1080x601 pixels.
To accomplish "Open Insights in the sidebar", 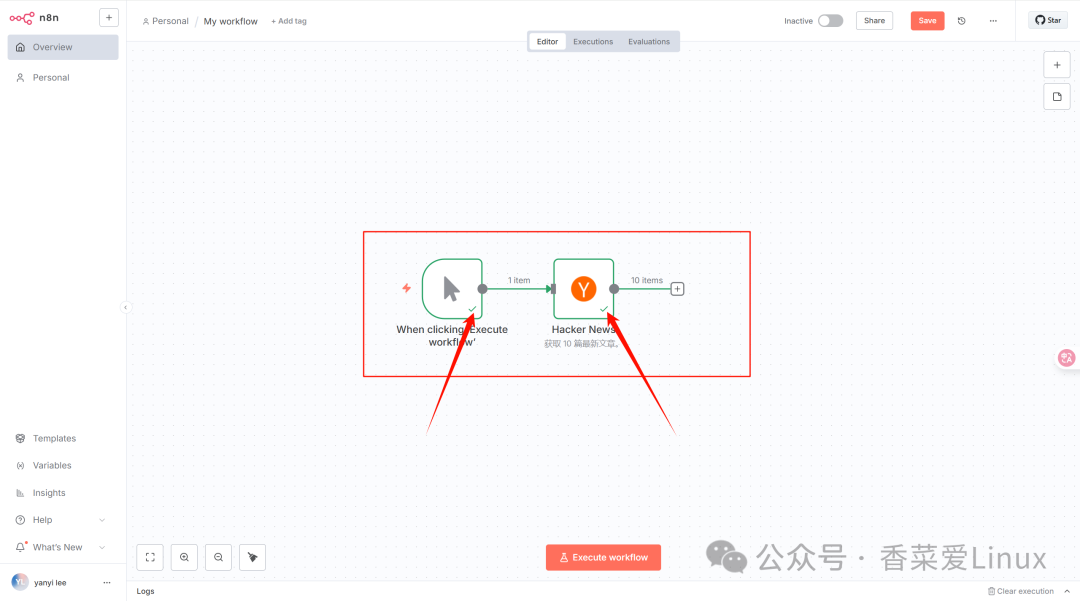I will 63,493.
